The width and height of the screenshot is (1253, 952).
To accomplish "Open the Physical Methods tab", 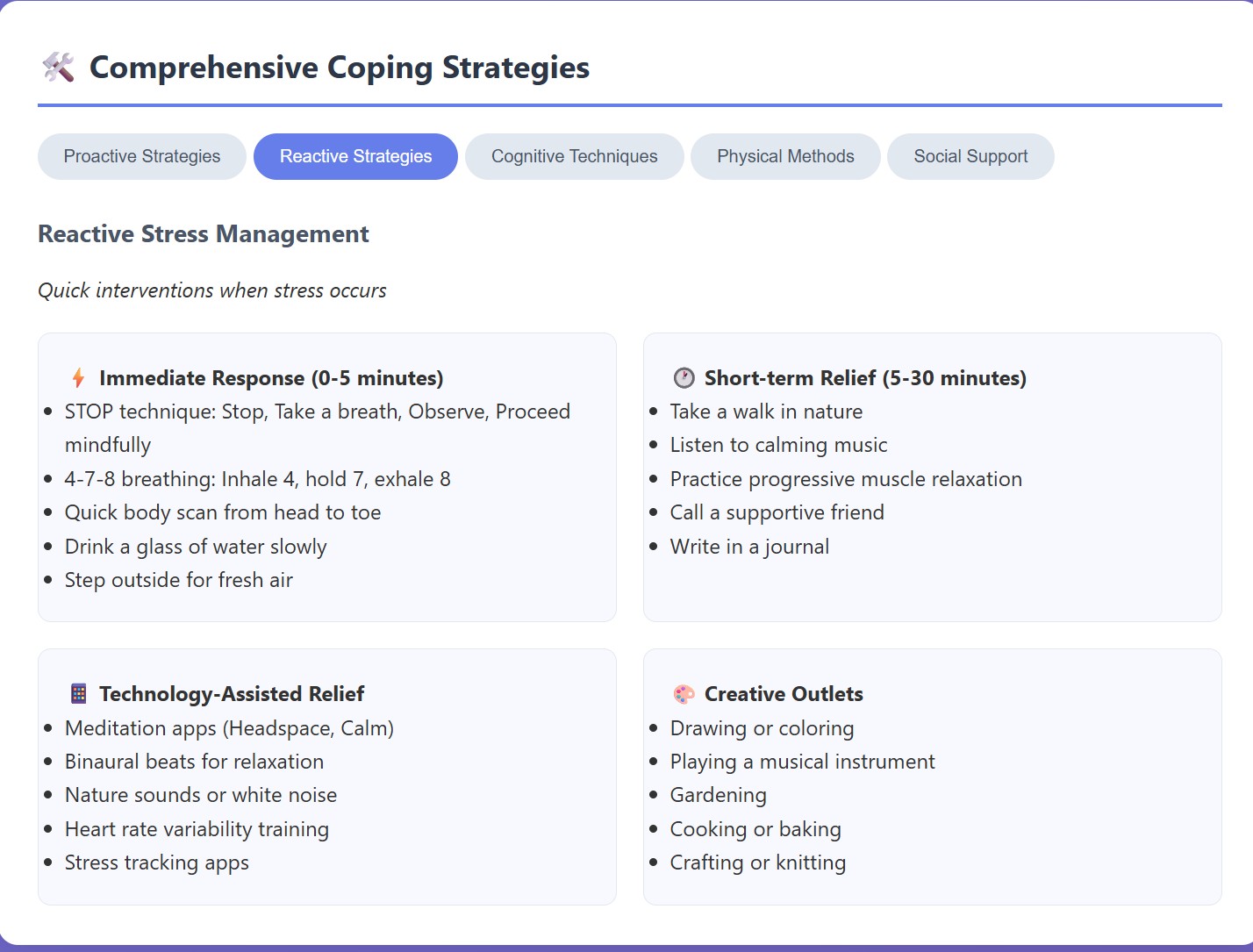I will [x=785, y=156].
